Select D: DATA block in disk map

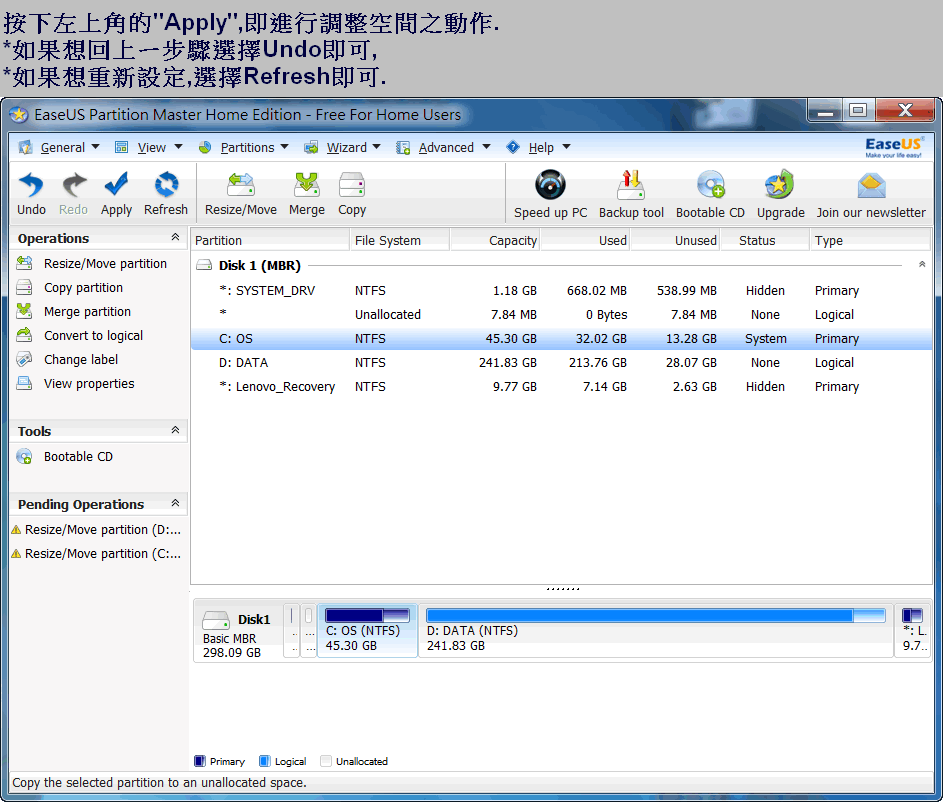[656, 631]
